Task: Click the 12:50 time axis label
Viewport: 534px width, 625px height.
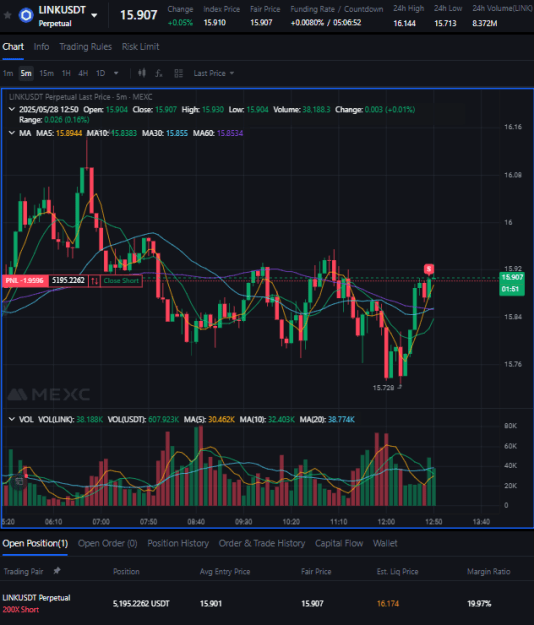Action: (434, 521)
